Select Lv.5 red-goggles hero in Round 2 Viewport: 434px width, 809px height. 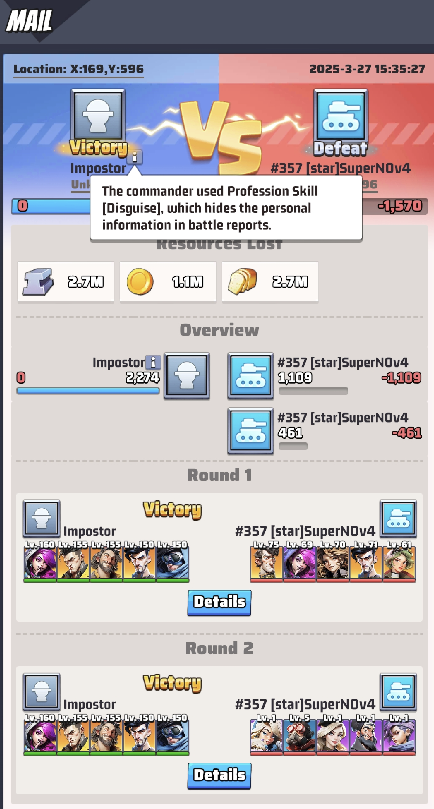pos(300,734)
